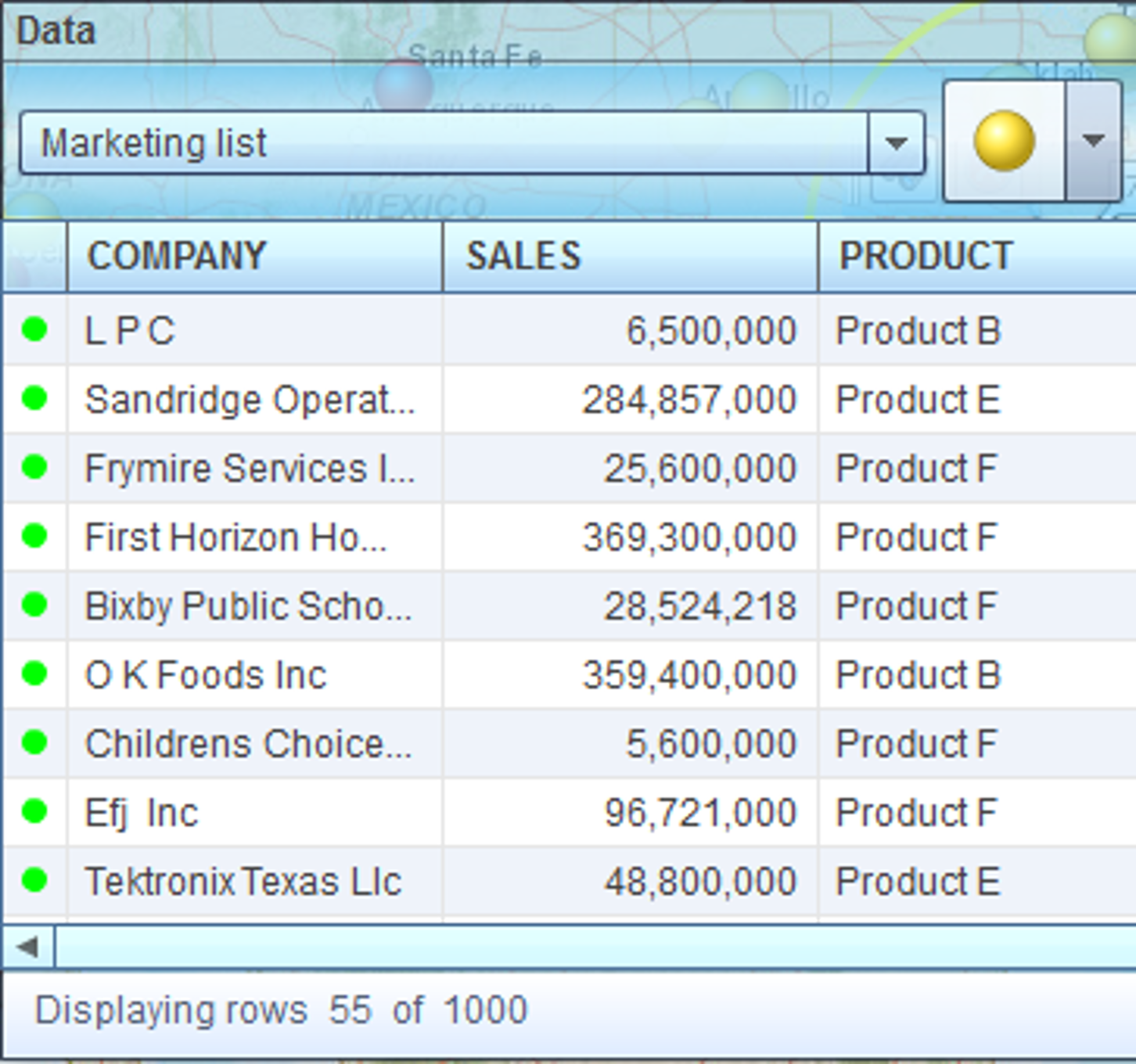Viewport: 1136px width, 1064px height.
Task: Click the green dot beside Sandridge Operat...
Action: pos(34,398)
